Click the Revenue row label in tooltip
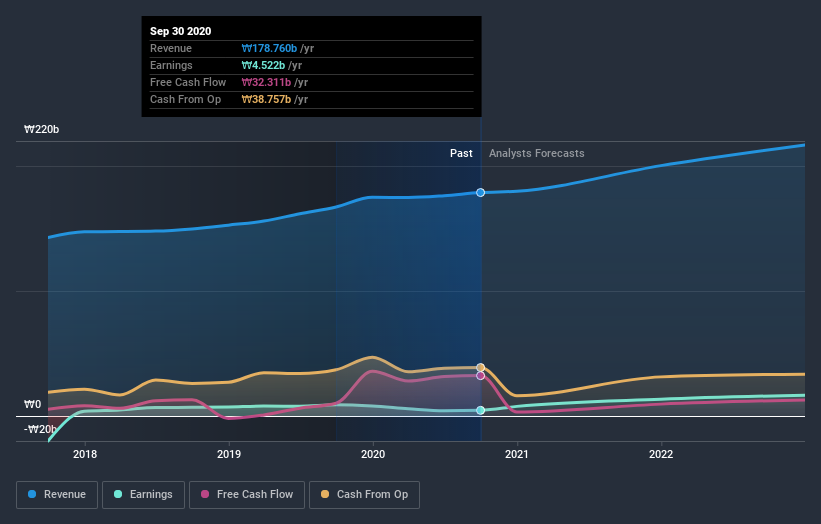Image resolution: width=821 pixels, height=524 pixels. click(x=171, y=48)
